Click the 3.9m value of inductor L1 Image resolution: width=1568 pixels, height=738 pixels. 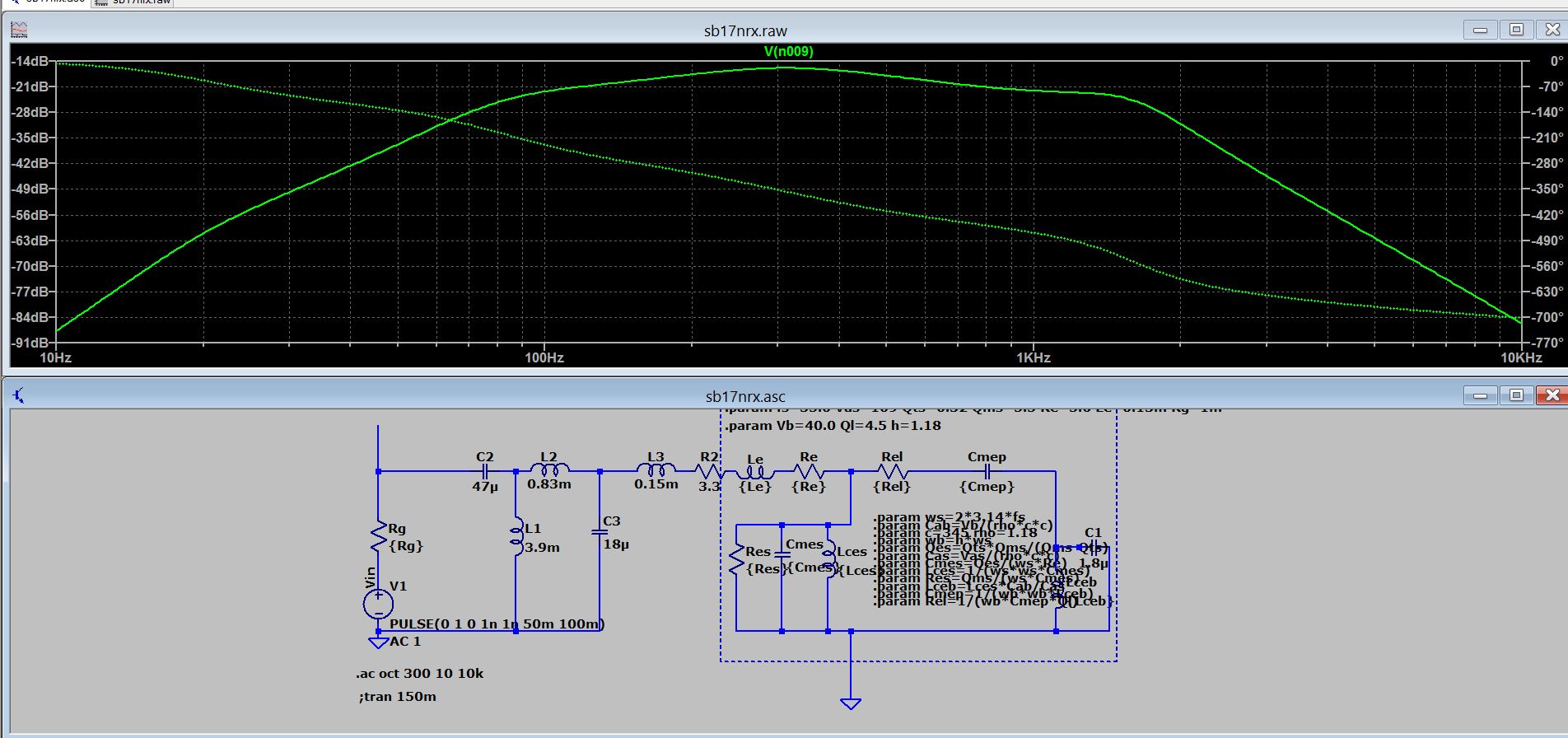(x=542, y=547)
